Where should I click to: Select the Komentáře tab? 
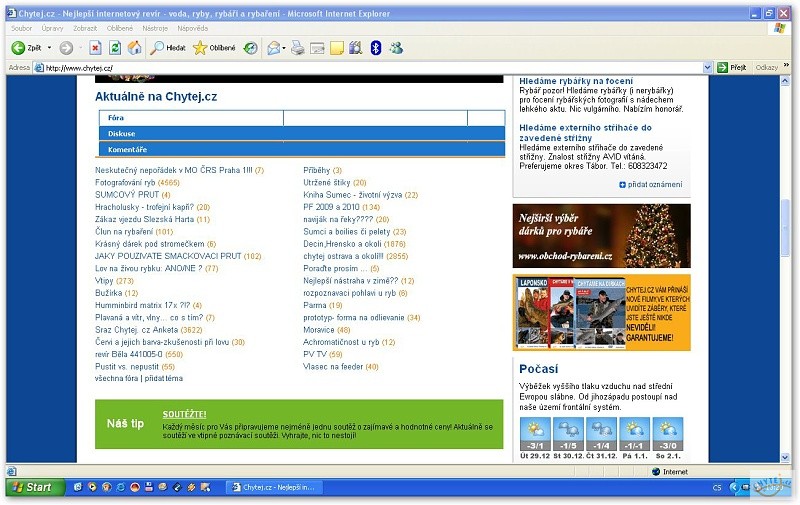(x=302, y=149)
